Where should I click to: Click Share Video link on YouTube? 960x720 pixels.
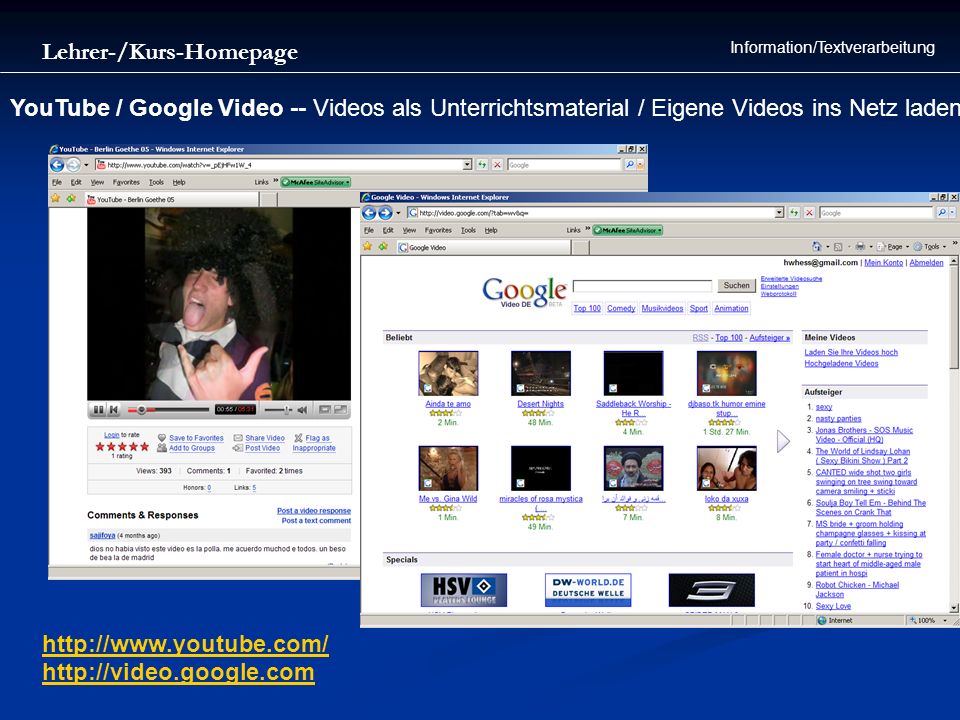click(264, 438)
